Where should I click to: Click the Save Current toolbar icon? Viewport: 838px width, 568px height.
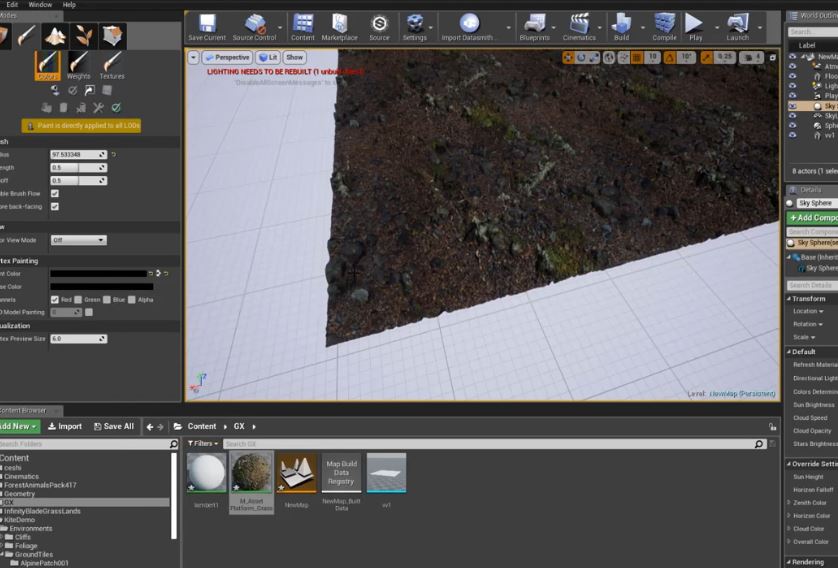click(x=207, y=26)
